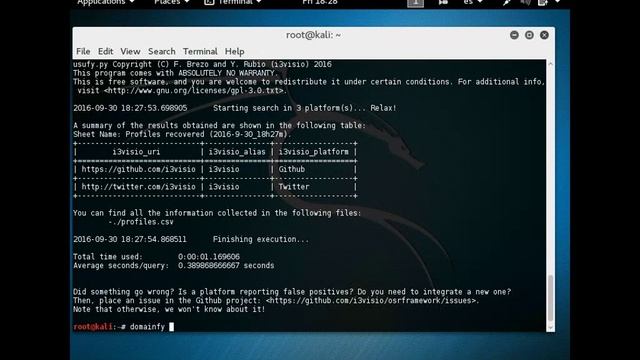Click the 'Note that otherwise' line
Viewport: 640px width, 360px height.
(169, 309)
